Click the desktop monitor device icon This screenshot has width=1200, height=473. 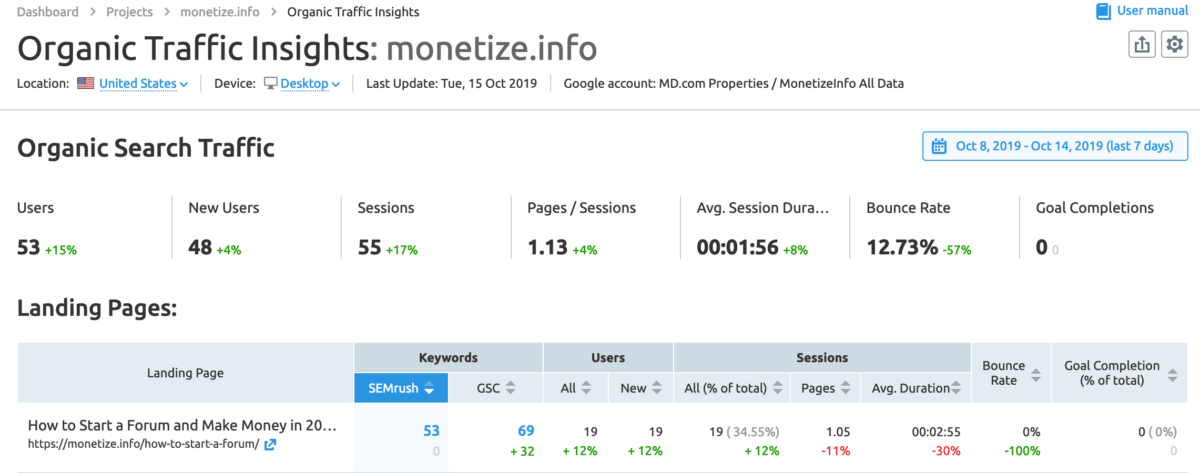point(270,84)
